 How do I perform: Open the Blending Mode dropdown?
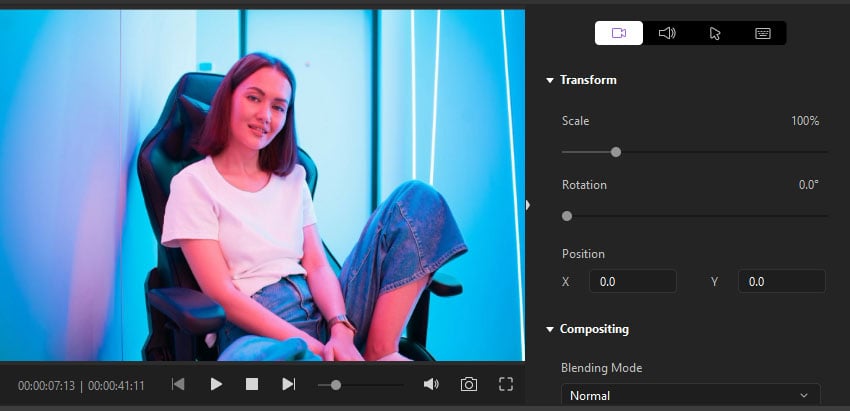690,396
